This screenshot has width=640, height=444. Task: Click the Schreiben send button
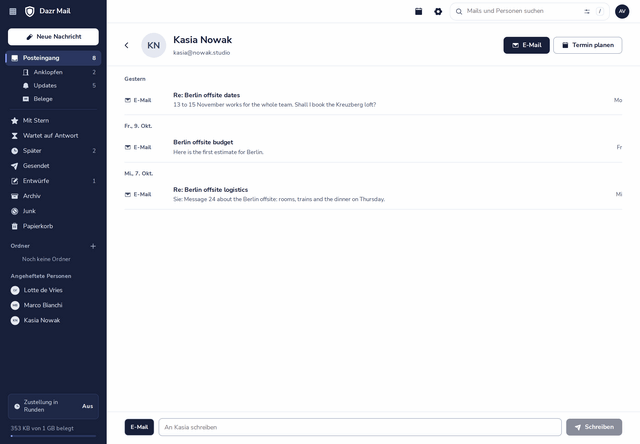[x=594, y=427]
